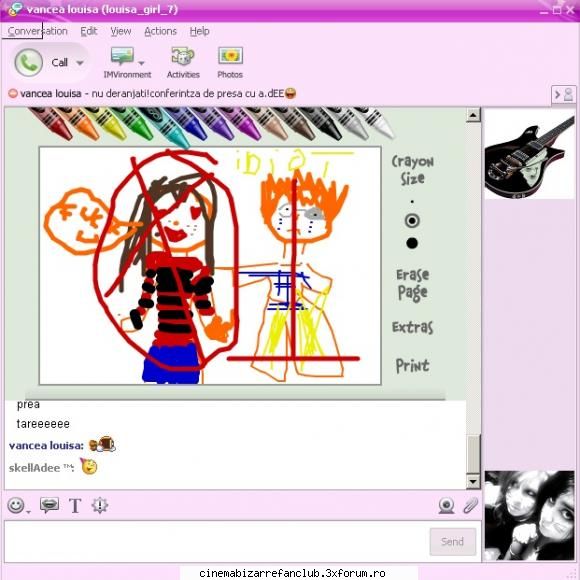Click Erase Page to clear the doodle
This screenshot has width=580, height=580.
pos(413,284)
